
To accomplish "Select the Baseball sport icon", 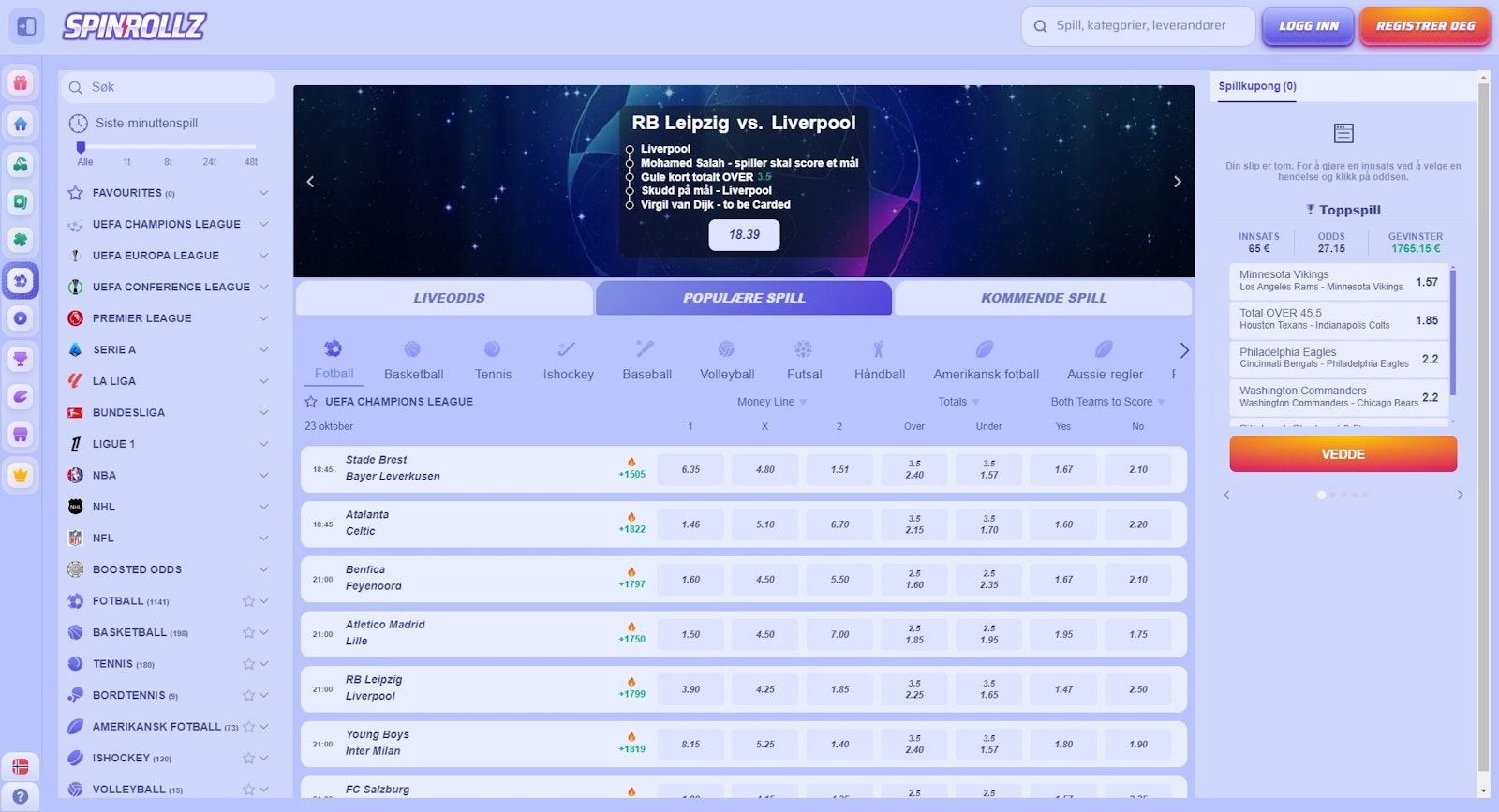I will [x=646, y=349].
